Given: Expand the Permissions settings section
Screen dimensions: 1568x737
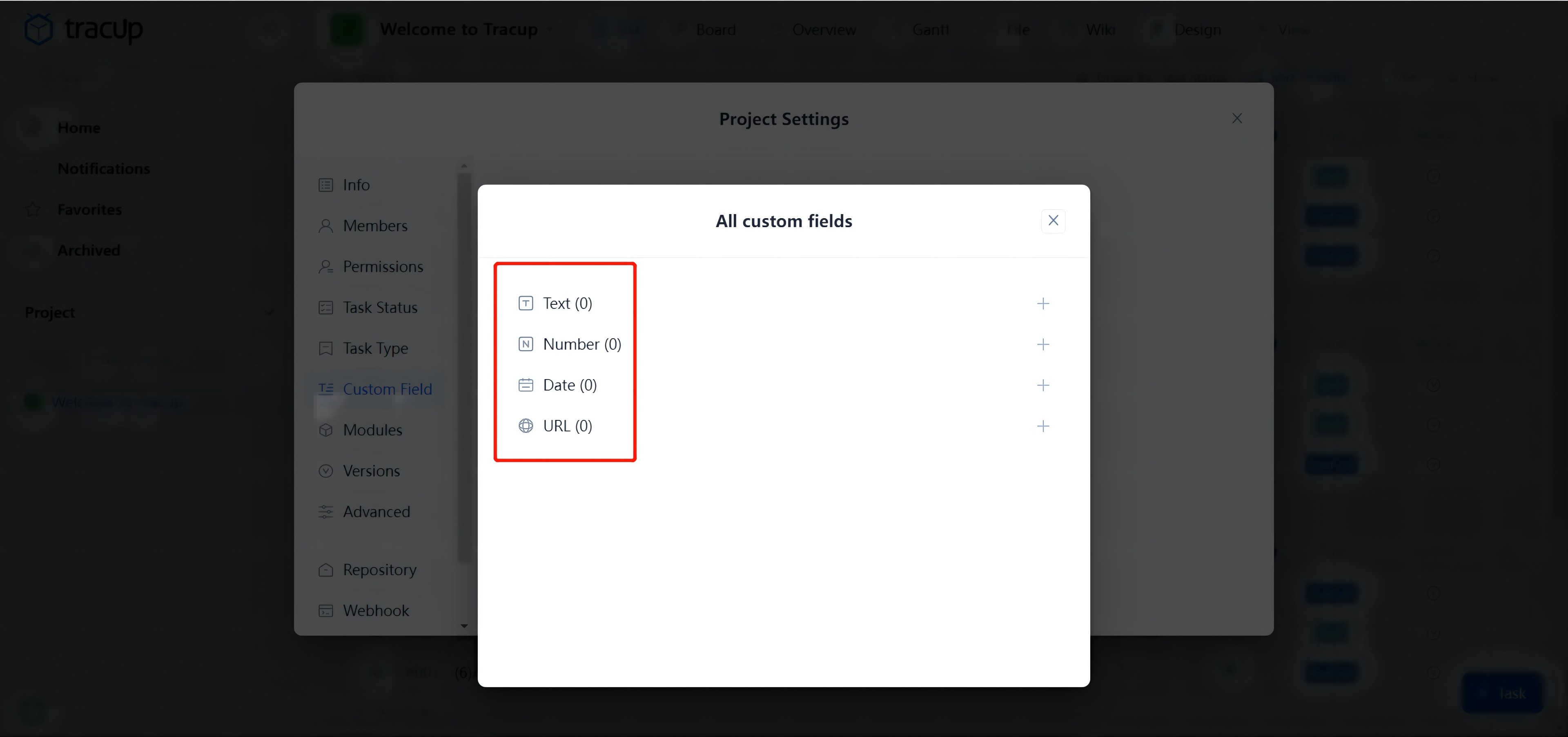Looking at the screenshot, I should pos(383,266).
